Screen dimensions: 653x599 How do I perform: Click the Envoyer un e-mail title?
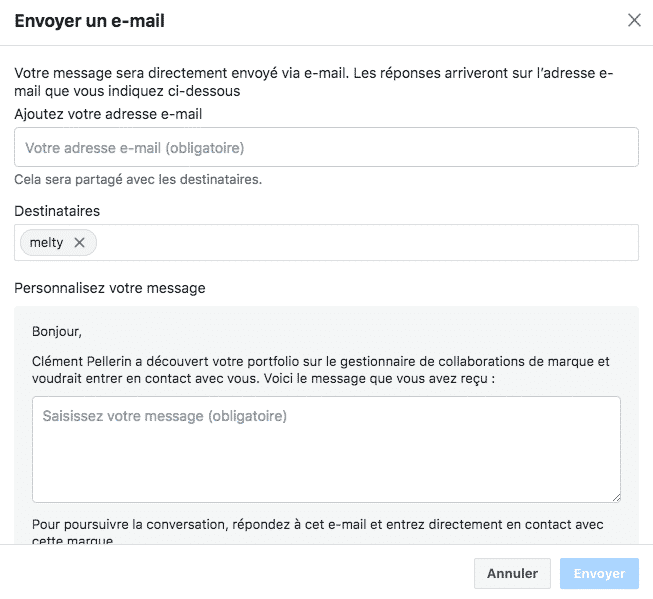pos(90,20)
